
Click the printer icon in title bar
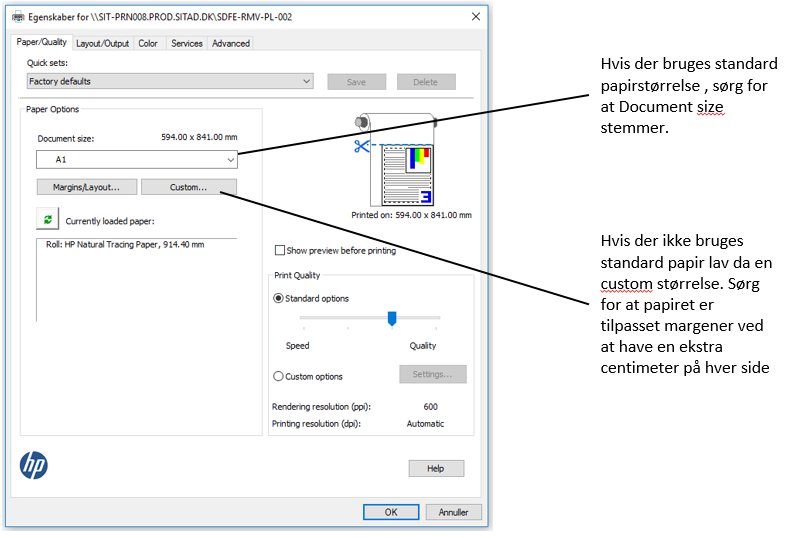[18, 17]
